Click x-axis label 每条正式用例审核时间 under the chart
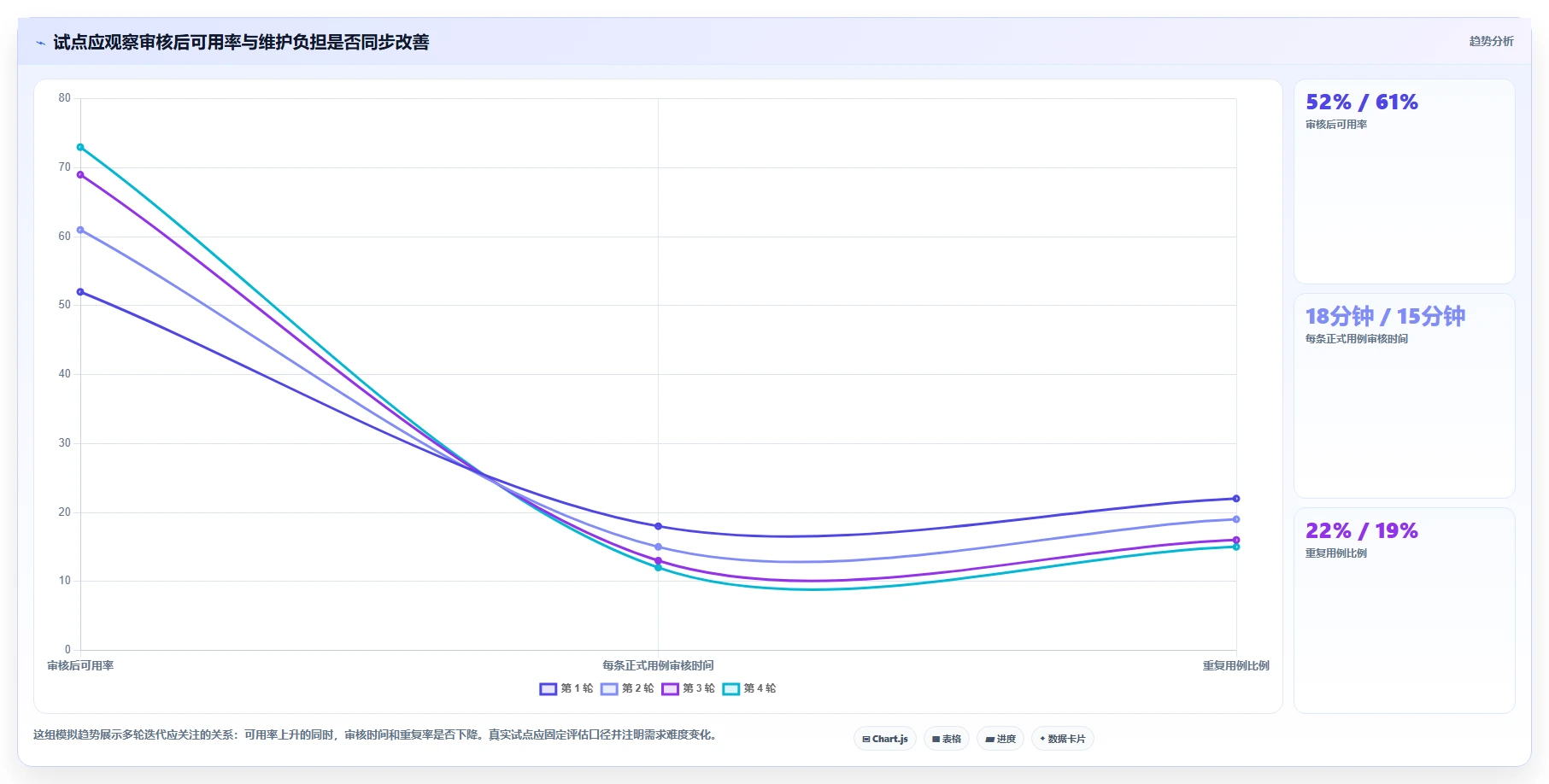Viewport: 1549px width, 784px height. pyautogui.click(x=658, y=666)
